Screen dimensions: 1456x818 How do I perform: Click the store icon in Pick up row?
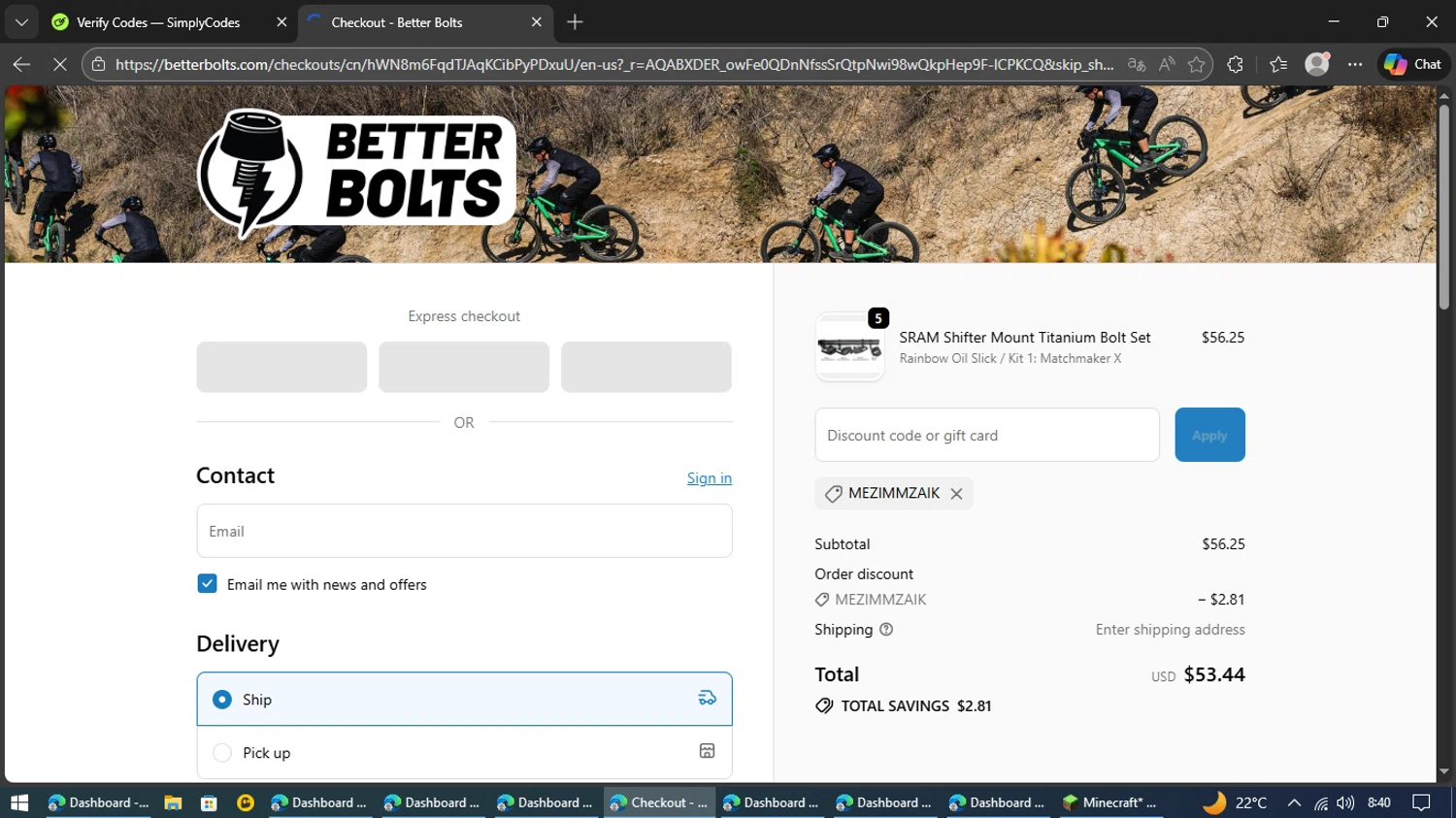click(707, 751)
